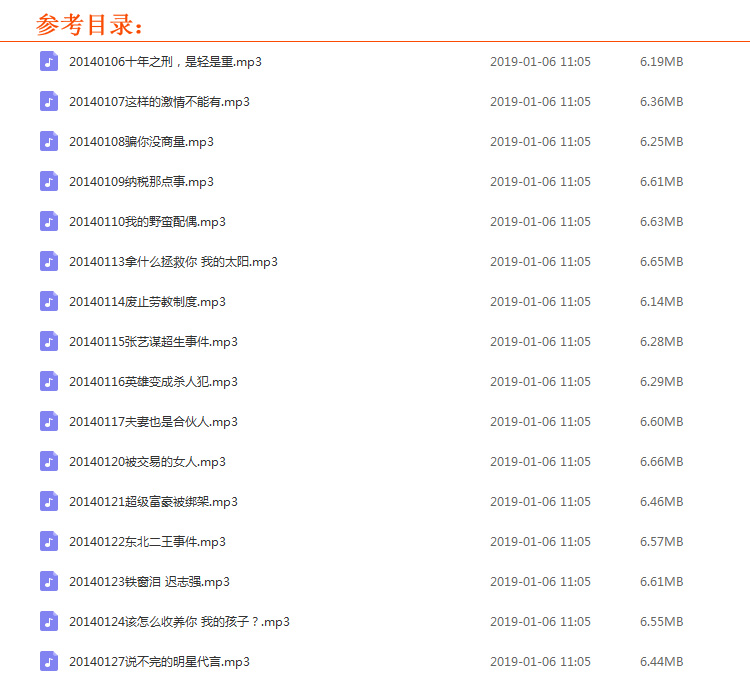Open the file name 20140107这样的激情不能有.mp3
The height and width of the screenshot is (677, 750).
tap(159, 102)
